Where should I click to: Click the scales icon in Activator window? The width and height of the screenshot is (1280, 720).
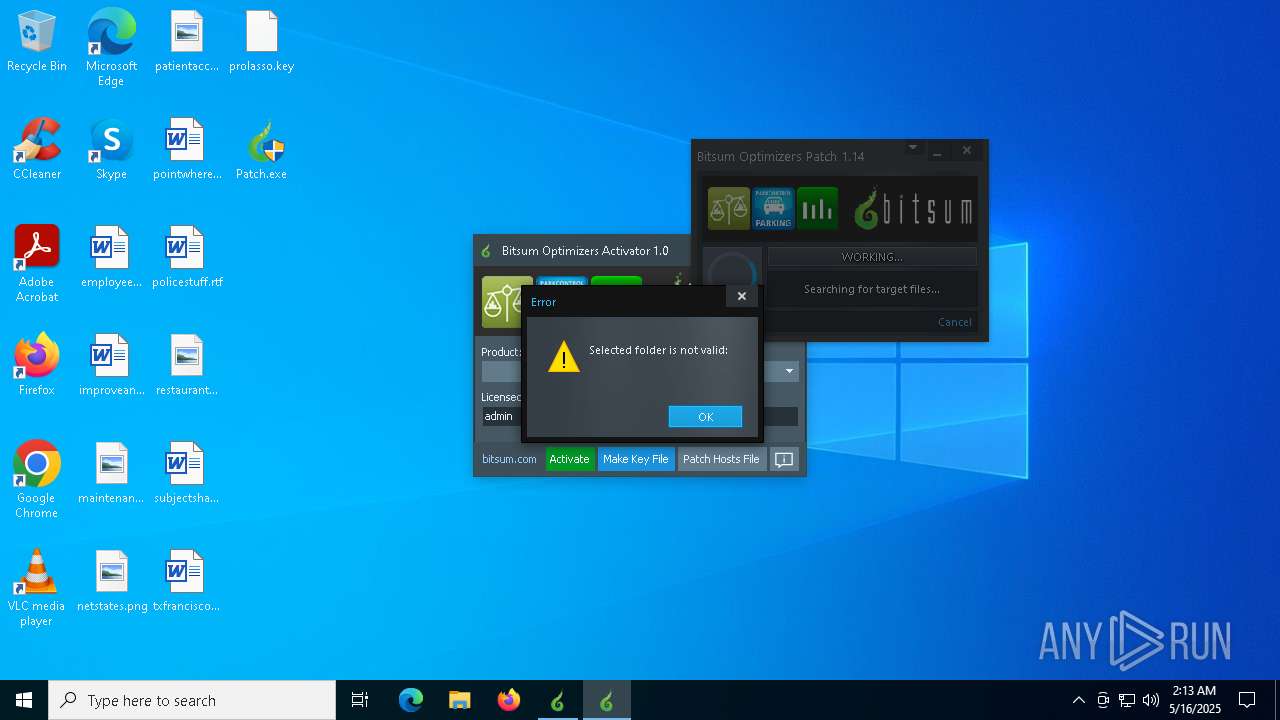502,302
